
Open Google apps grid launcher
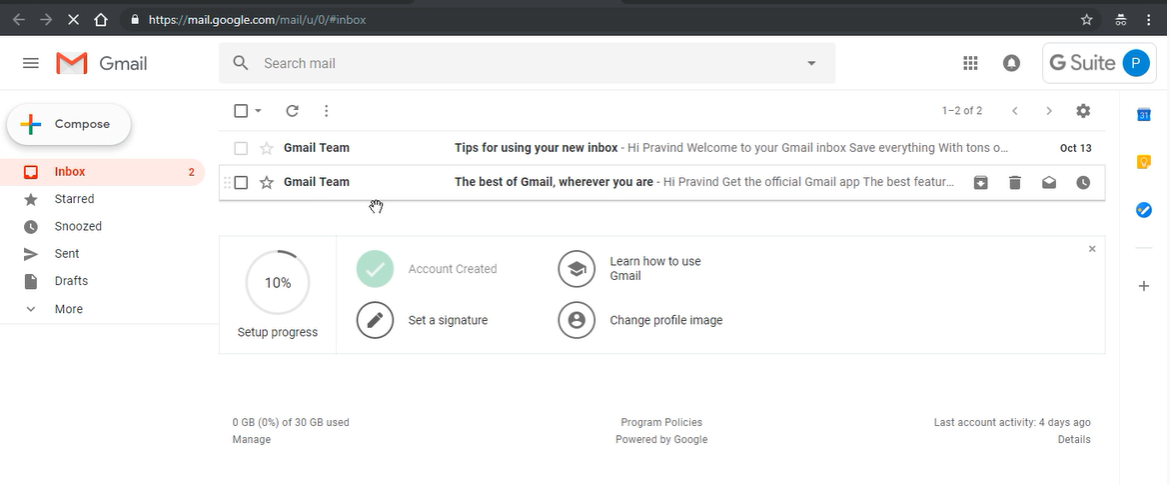click(x=970, y=63)
